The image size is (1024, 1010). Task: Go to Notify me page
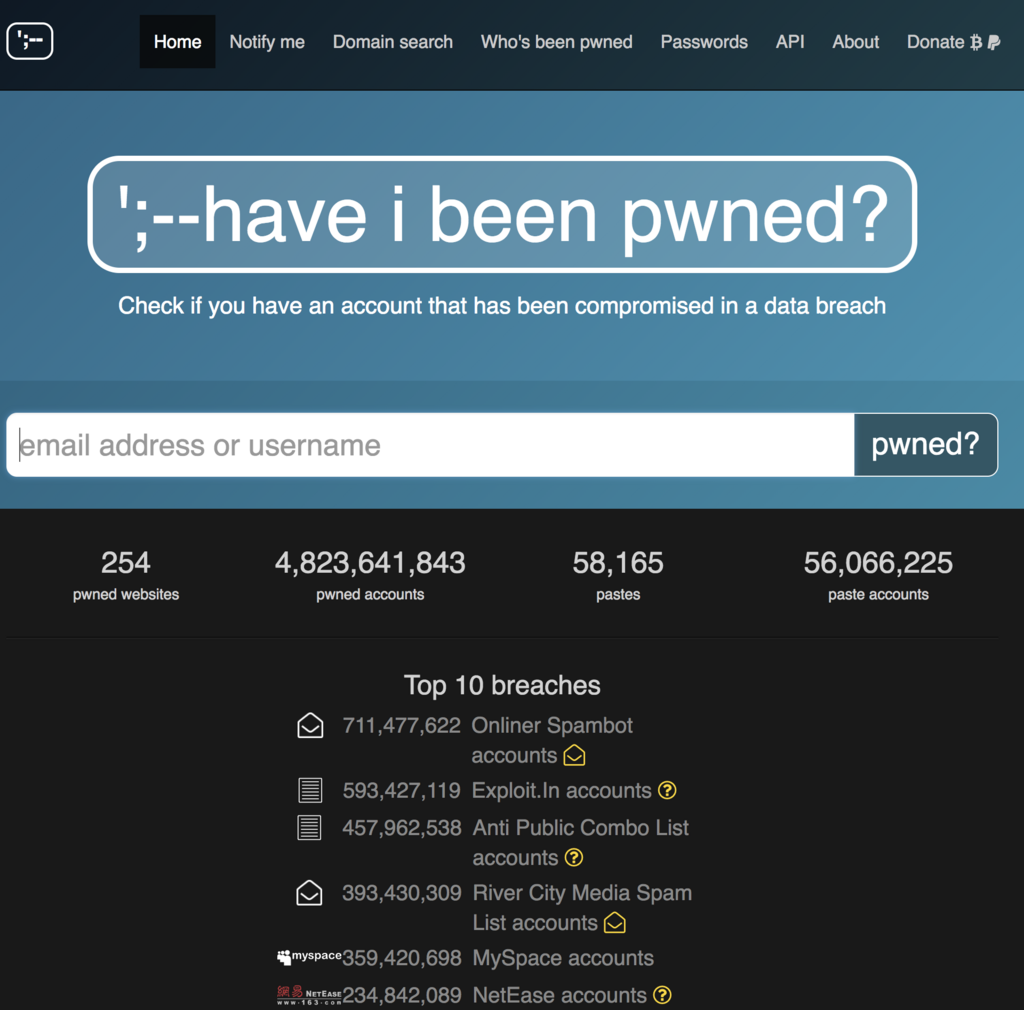point(266,42)
